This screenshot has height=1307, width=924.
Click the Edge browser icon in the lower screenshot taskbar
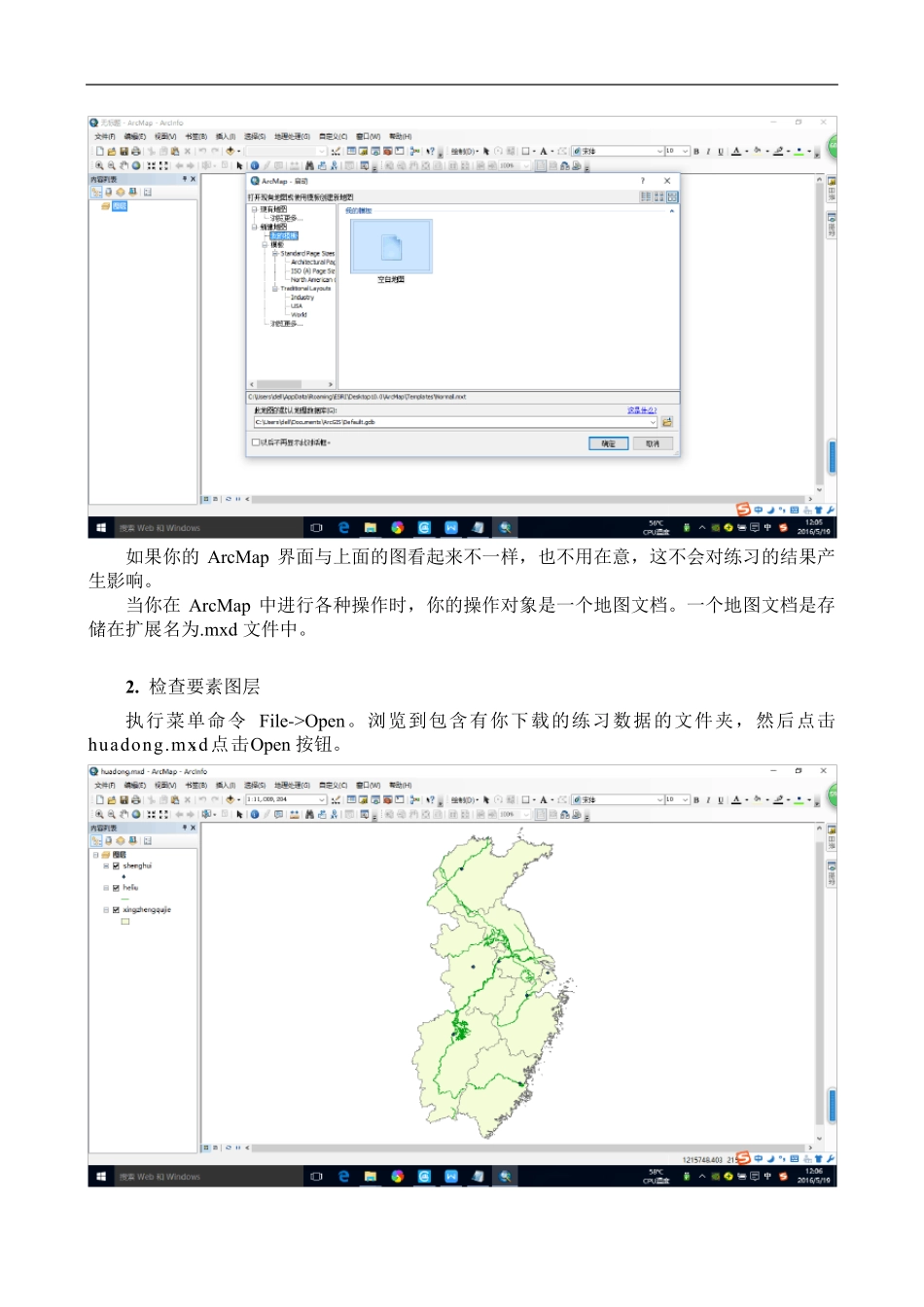pos(343,1177)
